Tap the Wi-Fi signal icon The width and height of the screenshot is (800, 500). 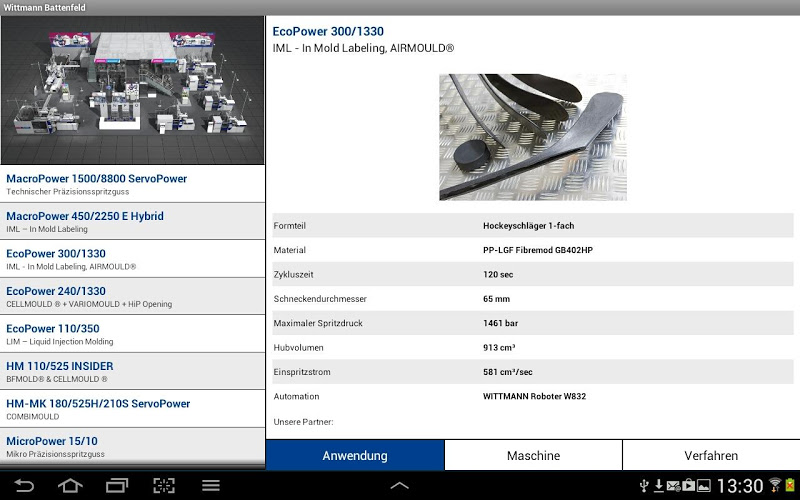(775, 485)
